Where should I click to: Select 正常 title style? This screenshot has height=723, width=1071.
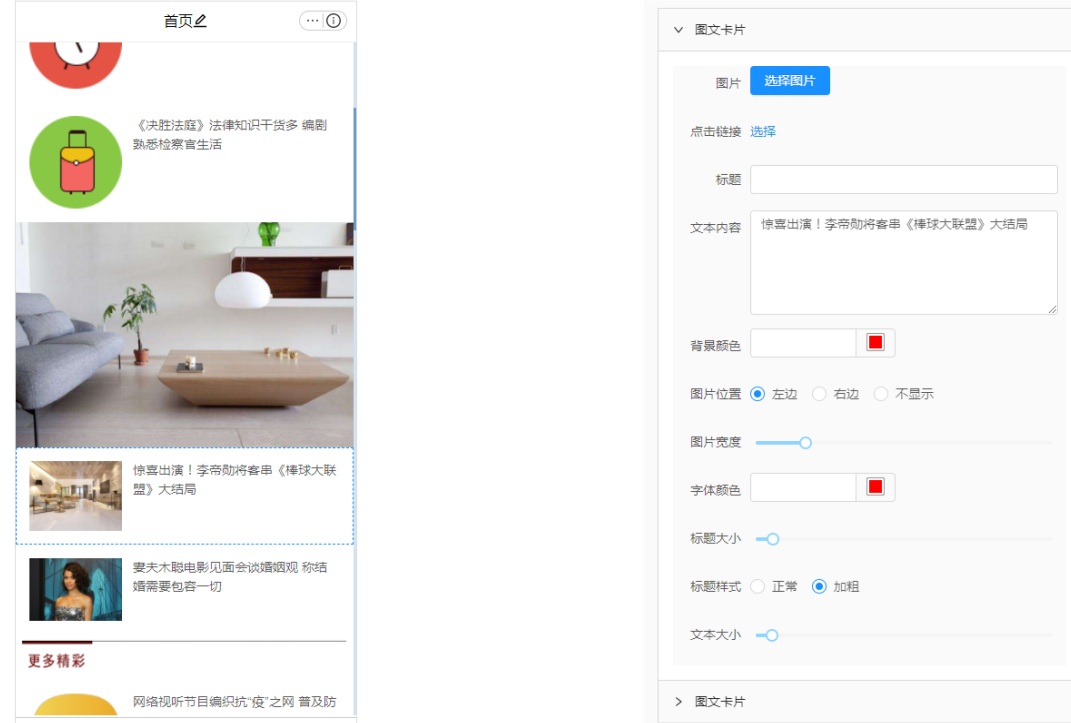click(757, 586)
